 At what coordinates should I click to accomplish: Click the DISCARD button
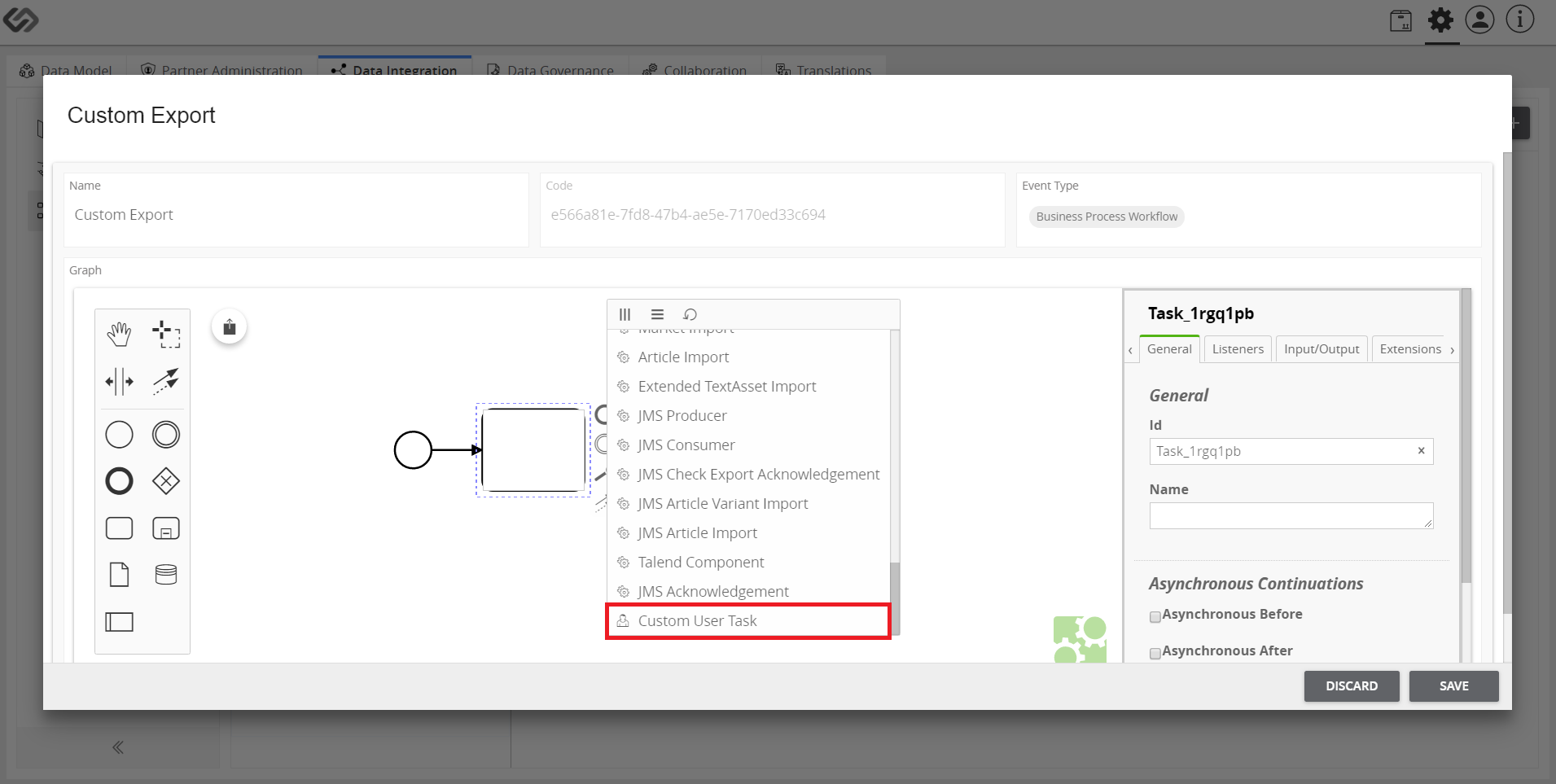[1352, 686]
